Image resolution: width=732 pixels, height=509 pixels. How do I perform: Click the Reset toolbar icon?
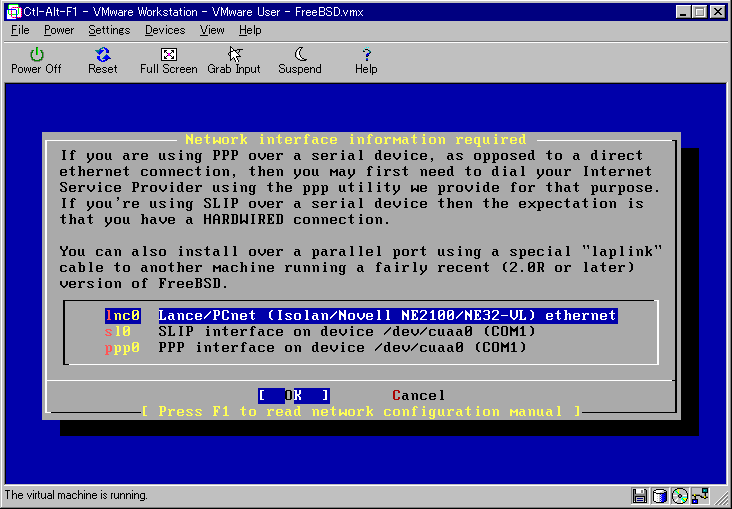pos(103,55)
